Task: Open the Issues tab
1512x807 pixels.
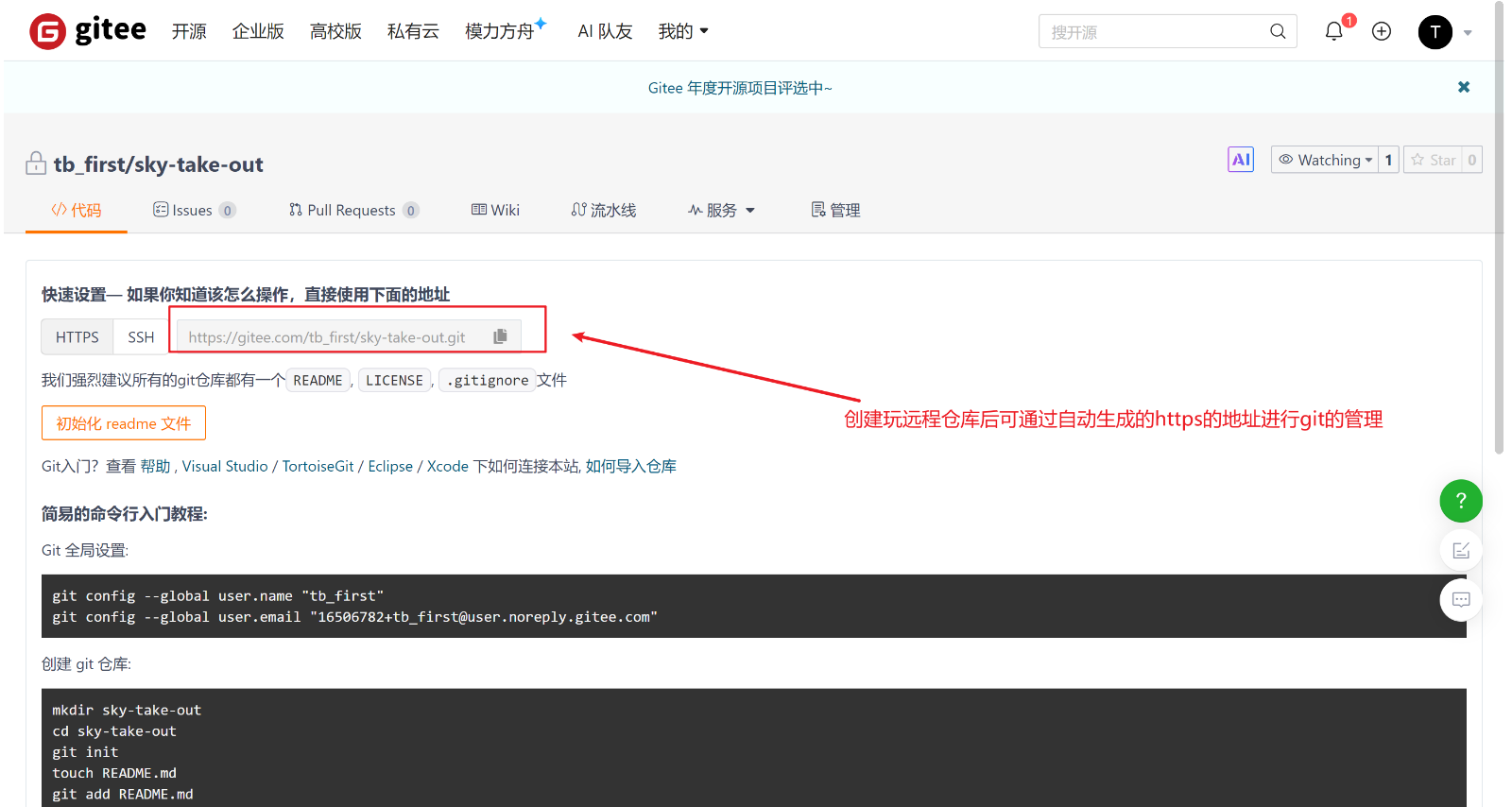Action: (194, 210)
